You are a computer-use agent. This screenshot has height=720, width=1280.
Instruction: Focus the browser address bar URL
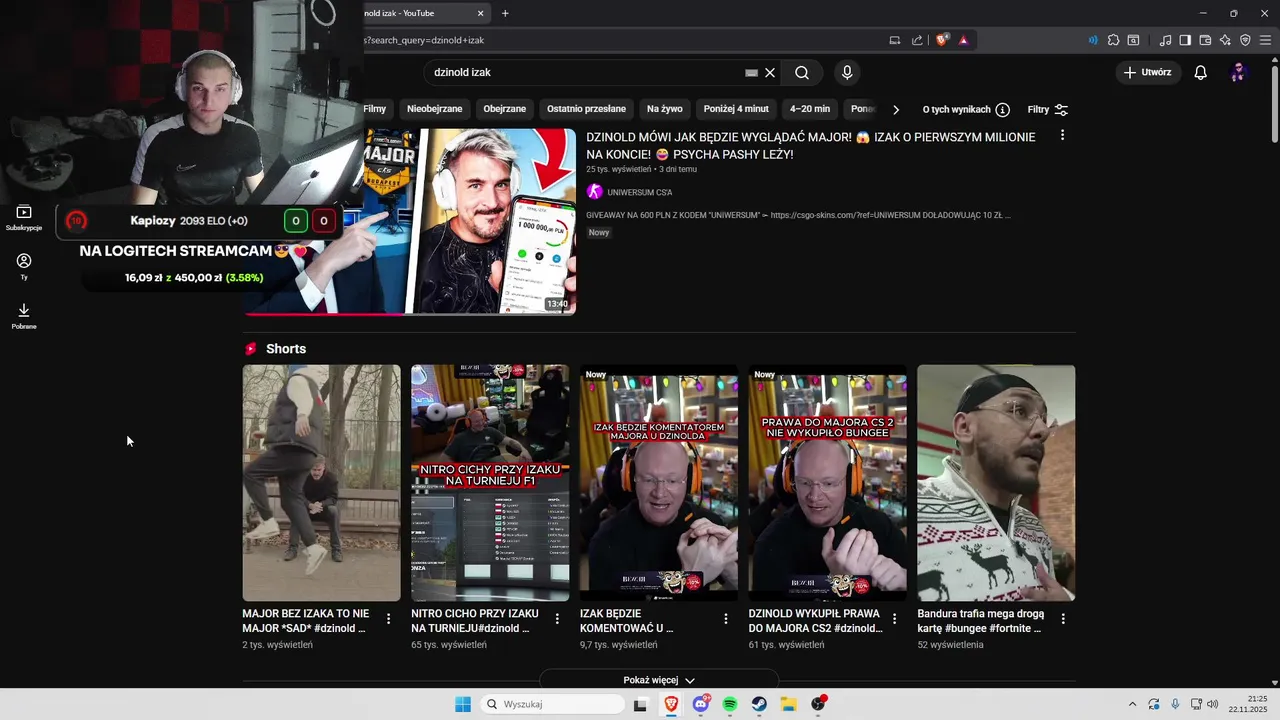[x=424, y=40]
